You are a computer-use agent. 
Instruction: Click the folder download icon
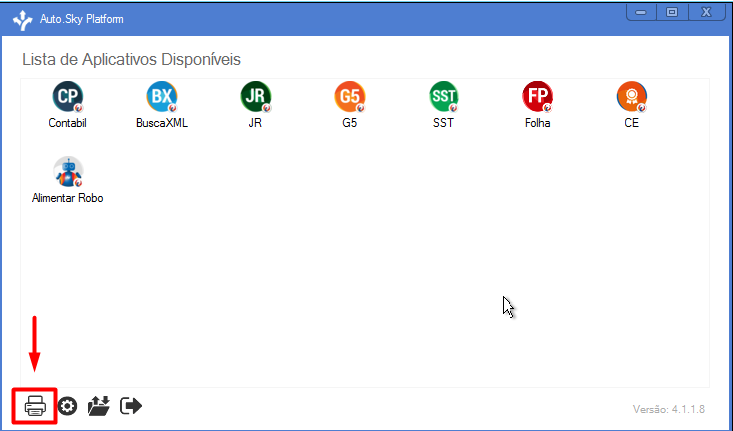(x=99, y=406)
